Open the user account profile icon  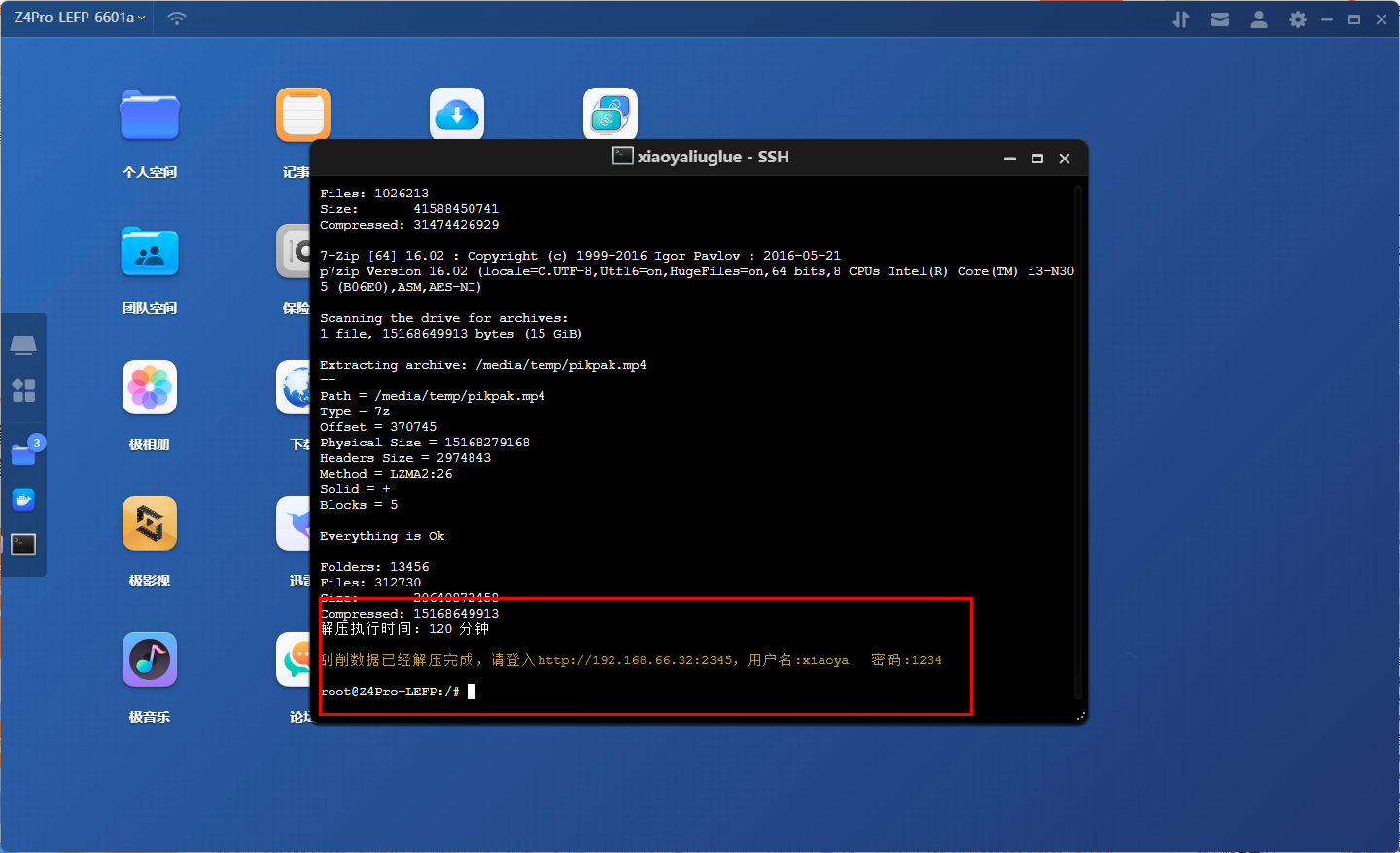coord(1259,19)
